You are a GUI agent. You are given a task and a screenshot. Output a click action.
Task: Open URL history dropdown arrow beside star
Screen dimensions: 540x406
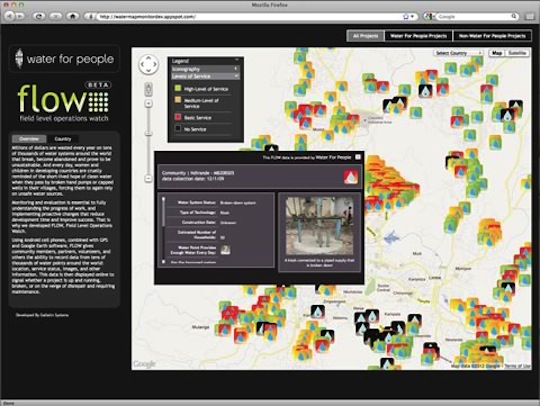tap(413, 16)
